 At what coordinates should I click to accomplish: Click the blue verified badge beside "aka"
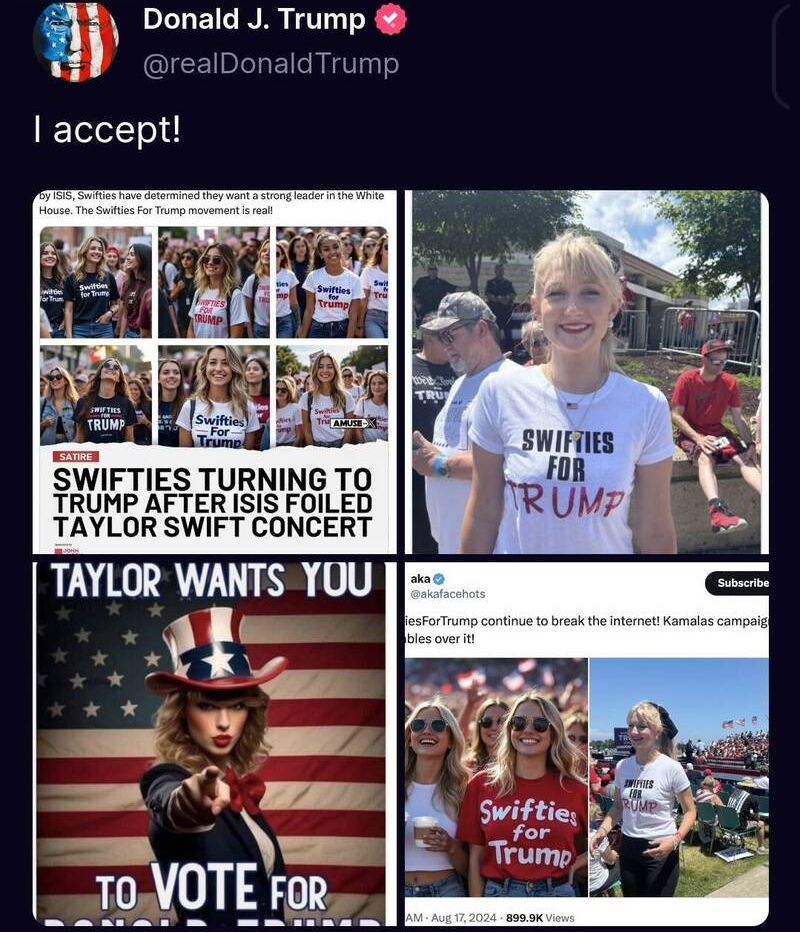click(x=438, y=579)
